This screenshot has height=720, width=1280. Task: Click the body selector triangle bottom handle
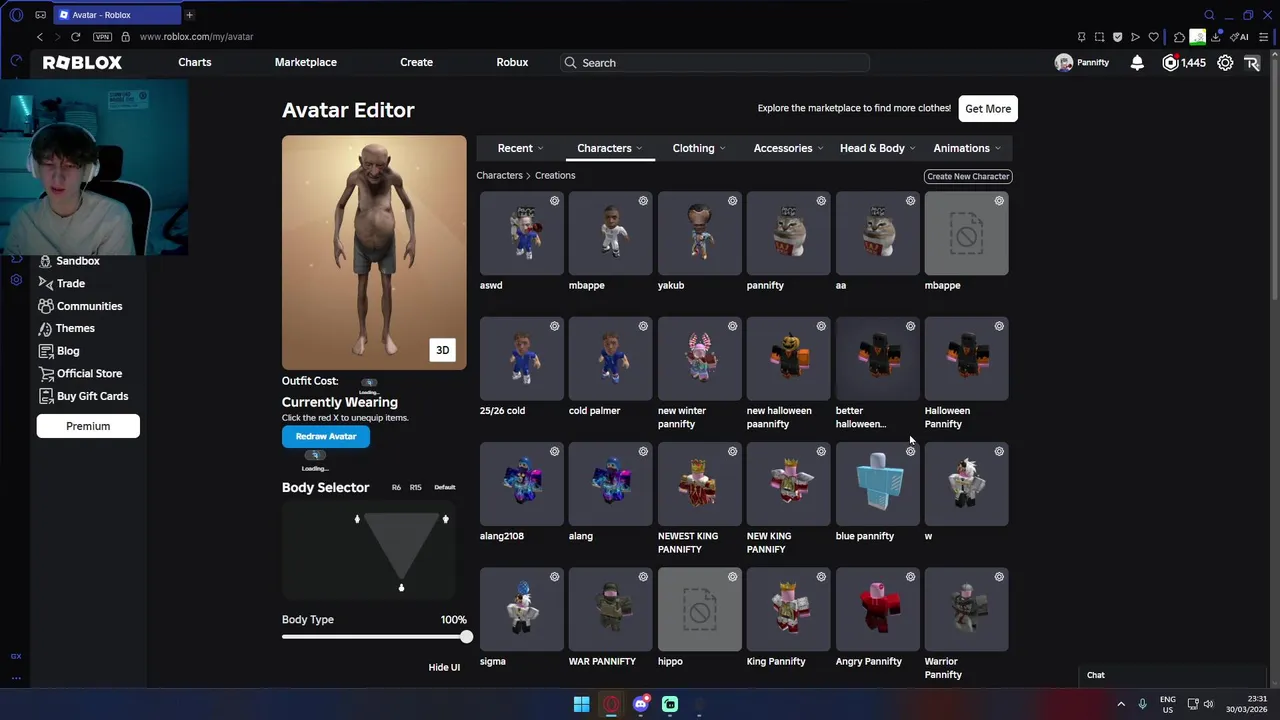[401, 587]
